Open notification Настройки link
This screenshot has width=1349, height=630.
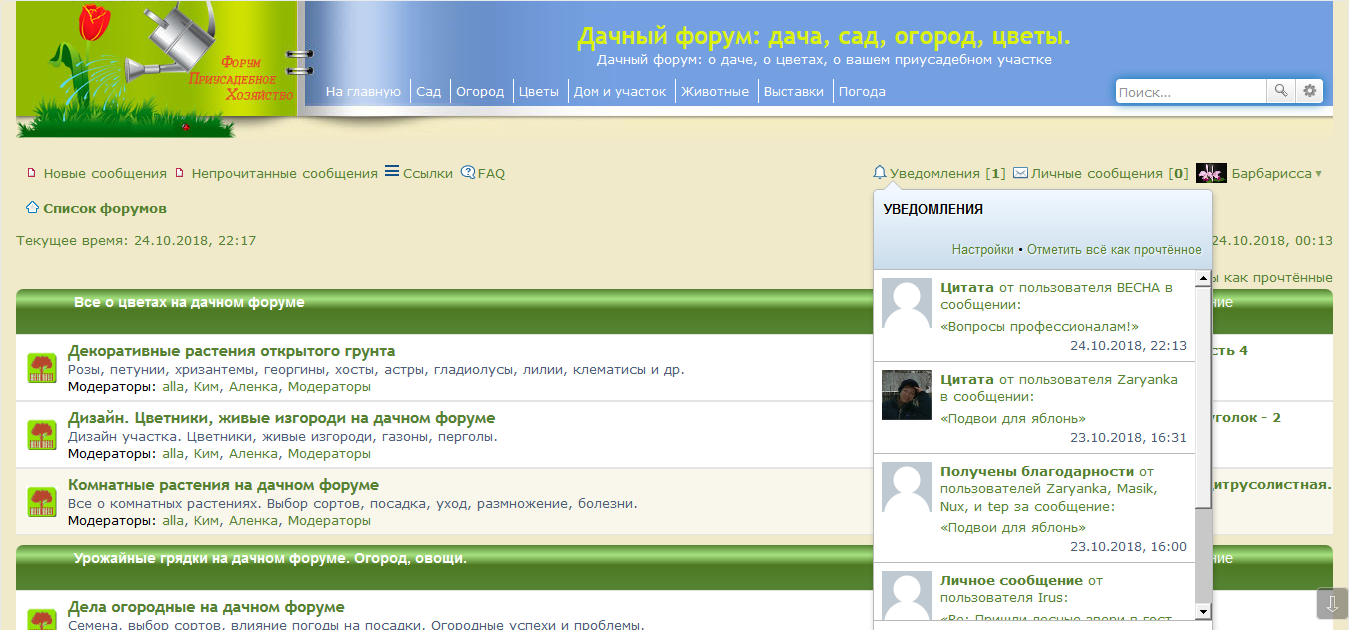tap(982, 249)
